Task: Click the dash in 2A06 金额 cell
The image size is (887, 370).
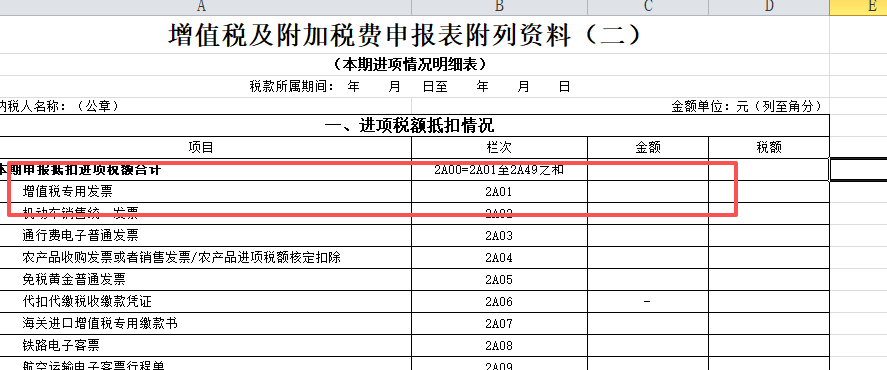Action: [x=647, y=302]
